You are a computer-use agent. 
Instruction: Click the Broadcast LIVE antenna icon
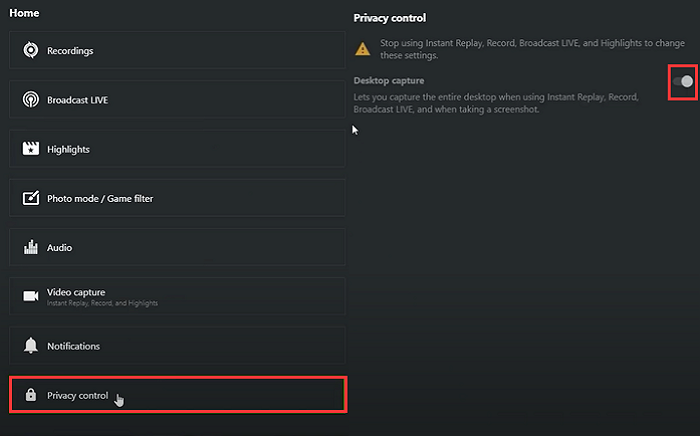tap(30, 100)
